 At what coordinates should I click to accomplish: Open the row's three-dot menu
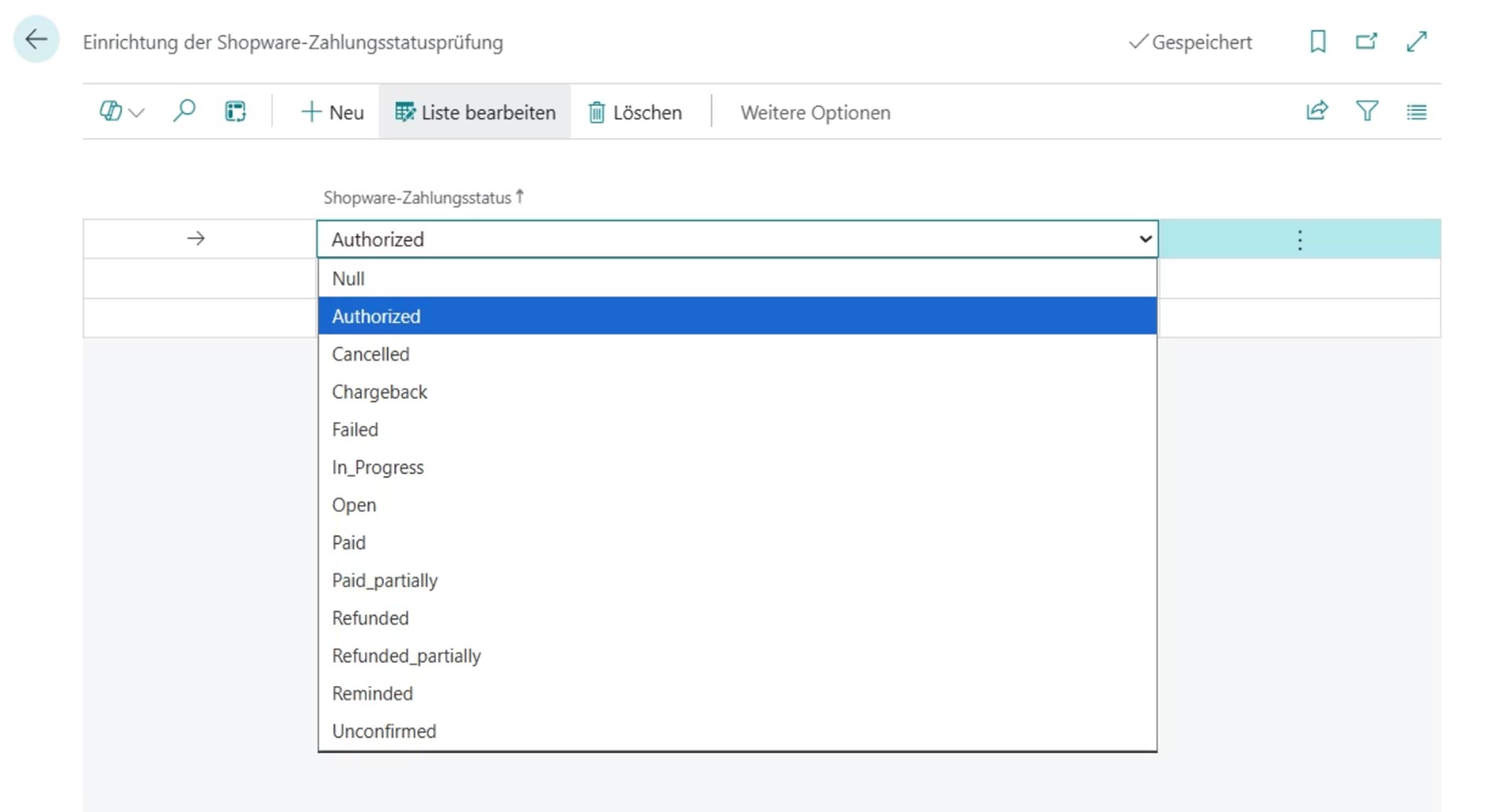click(1299, 239)
